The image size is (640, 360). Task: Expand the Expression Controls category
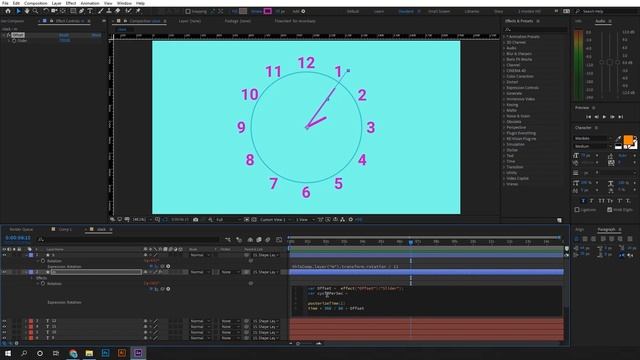[x=504, y=88]
